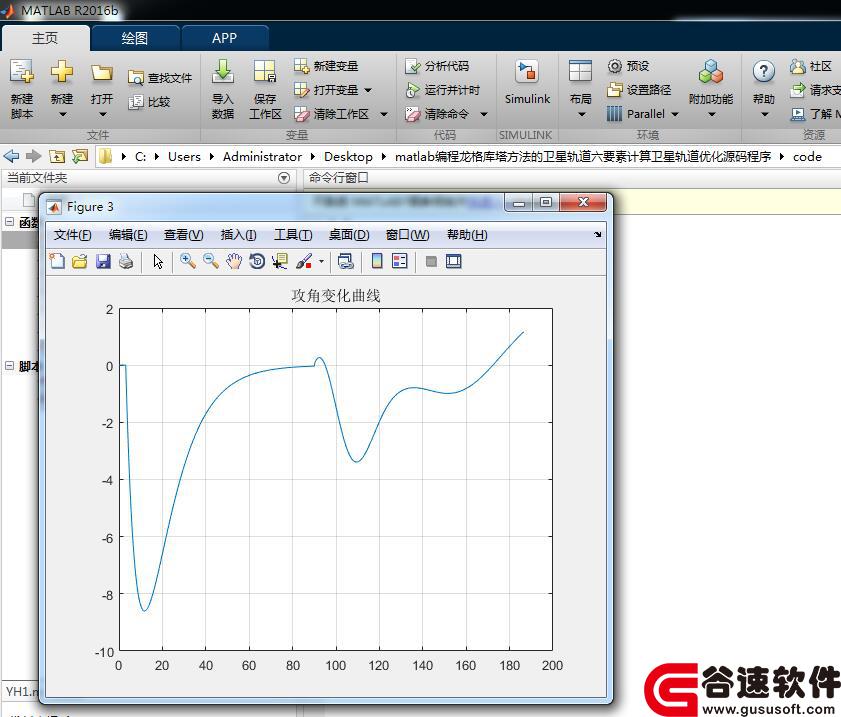Click 查找文件 in the ribbon

pyautogui.click(x=160, y=78)
